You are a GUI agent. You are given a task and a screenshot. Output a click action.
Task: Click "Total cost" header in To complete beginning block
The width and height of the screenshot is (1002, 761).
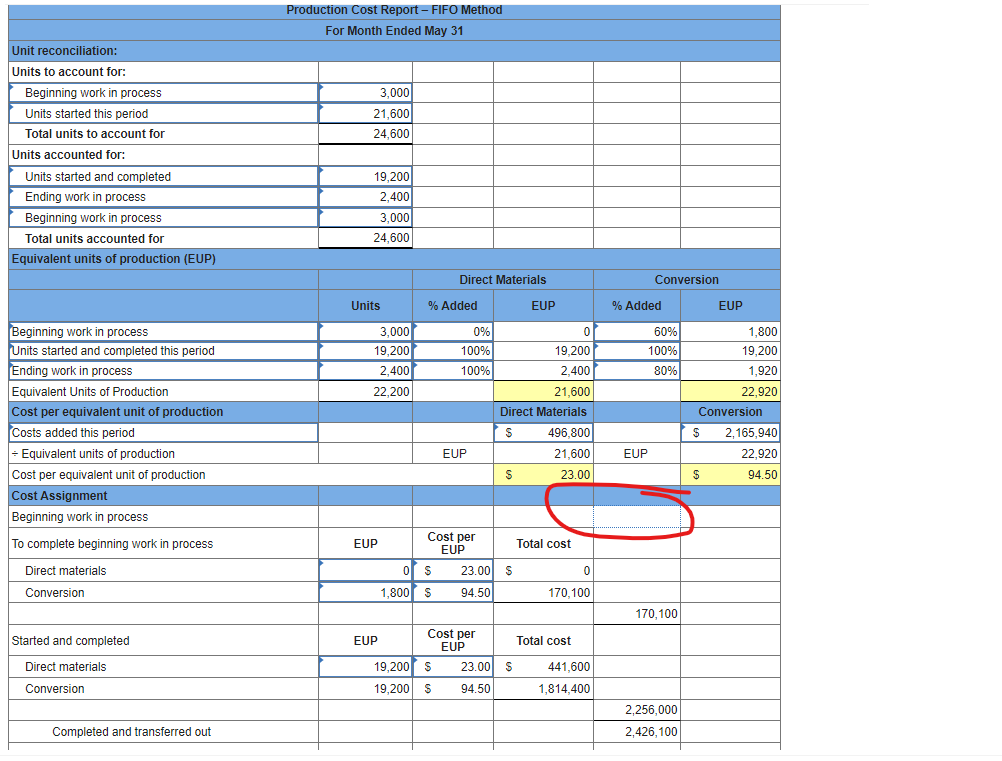tap(543, 544)
